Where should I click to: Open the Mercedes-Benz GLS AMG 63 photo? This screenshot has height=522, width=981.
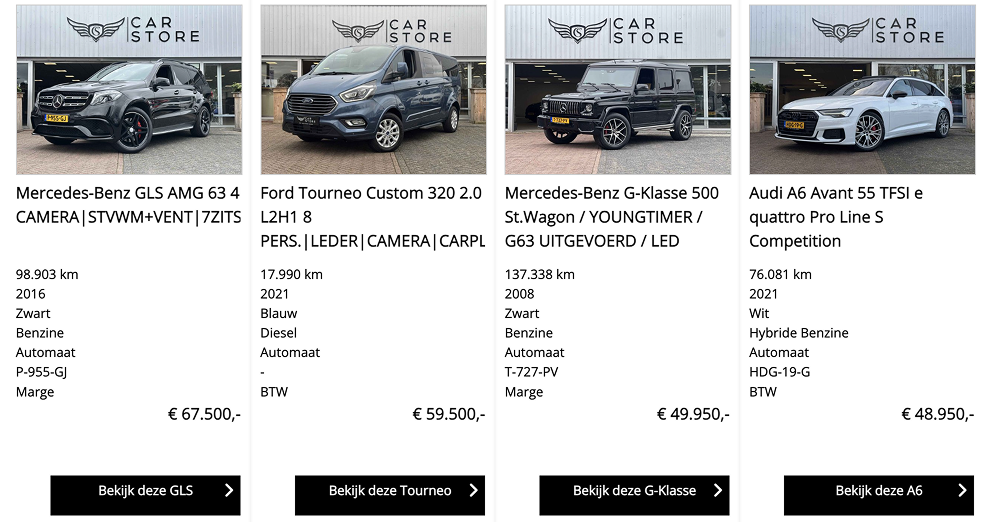point(129,90)
